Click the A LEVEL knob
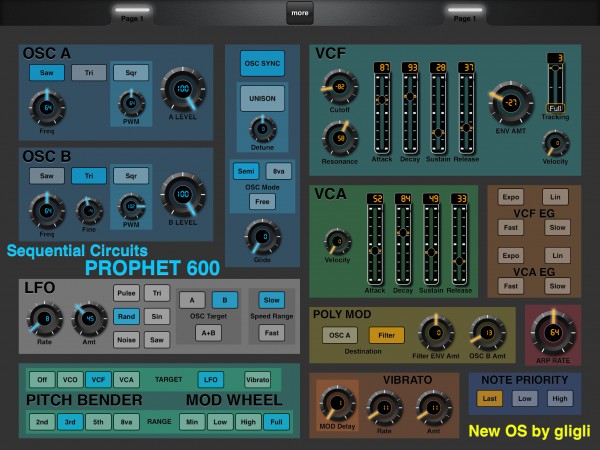 [183, 89]
